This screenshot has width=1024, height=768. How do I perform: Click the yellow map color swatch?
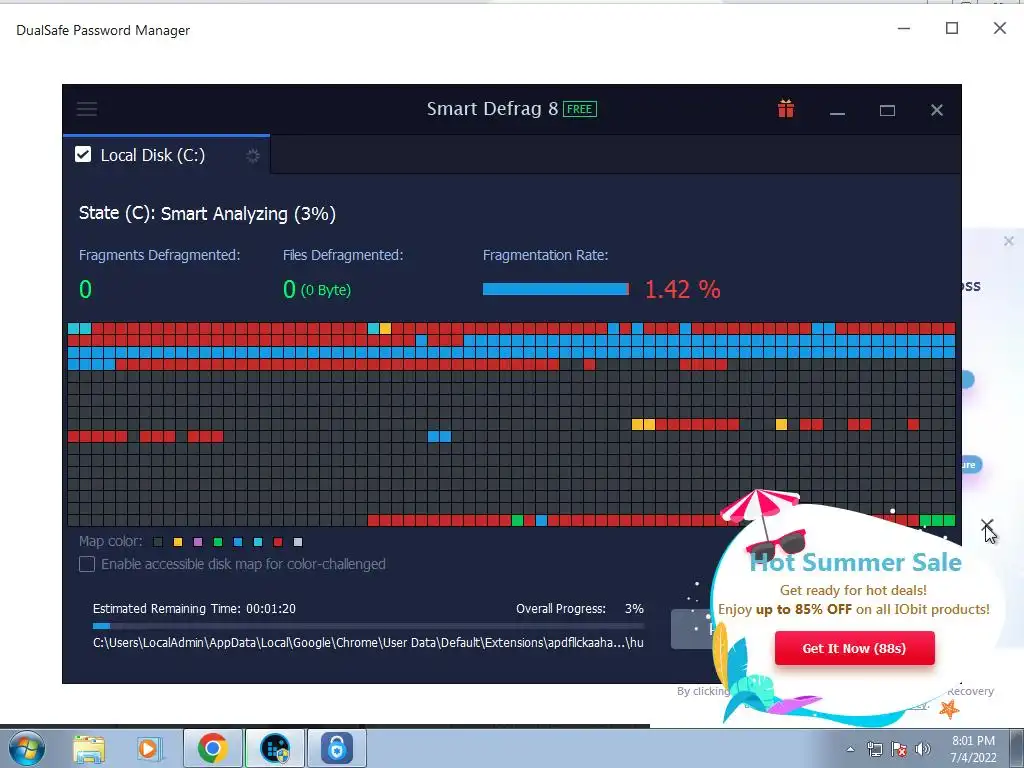[x=178, y=542]
